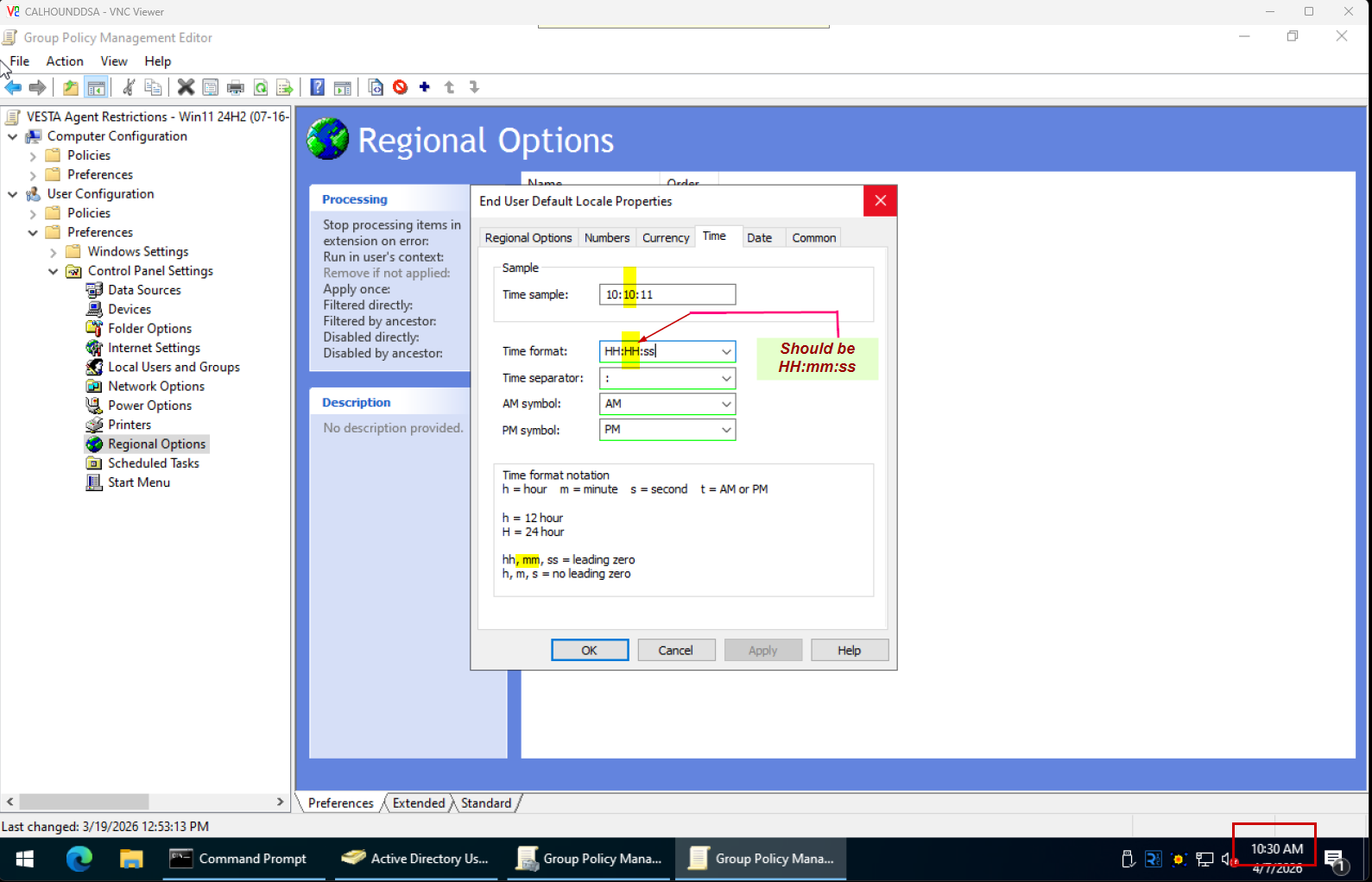Switch to the Numbers tab
Screen dimensions: 1372x882
[x=607, y=238]
